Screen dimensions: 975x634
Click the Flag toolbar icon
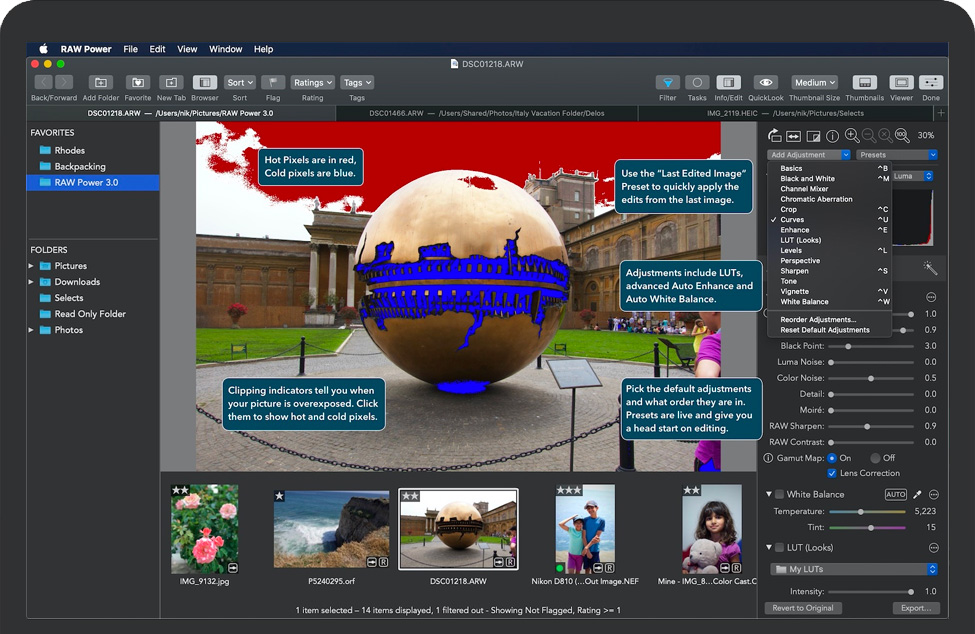pos(273,83)
